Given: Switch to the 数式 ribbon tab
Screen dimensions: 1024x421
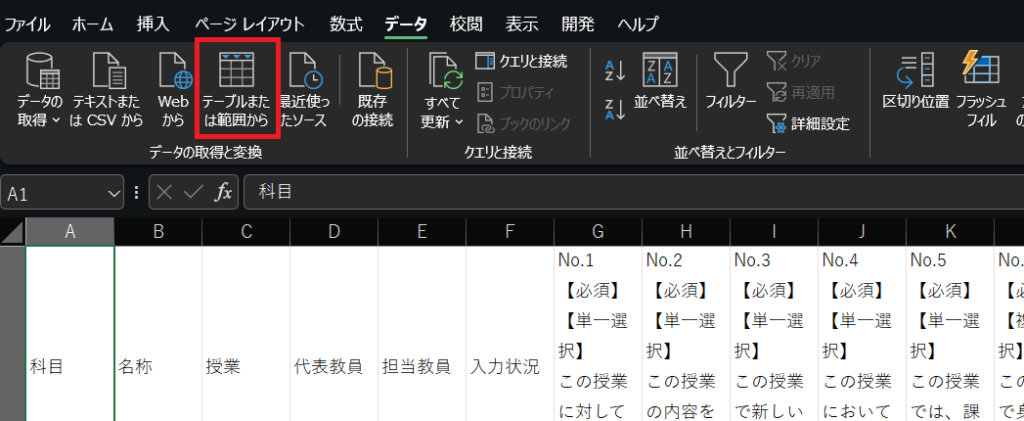Looking at the screenshot, I should coord(346,21).
